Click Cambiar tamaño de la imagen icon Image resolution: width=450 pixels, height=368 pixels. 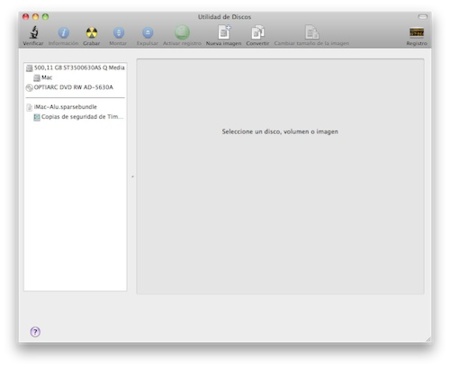pyautogui.click(x=312, y=32)
